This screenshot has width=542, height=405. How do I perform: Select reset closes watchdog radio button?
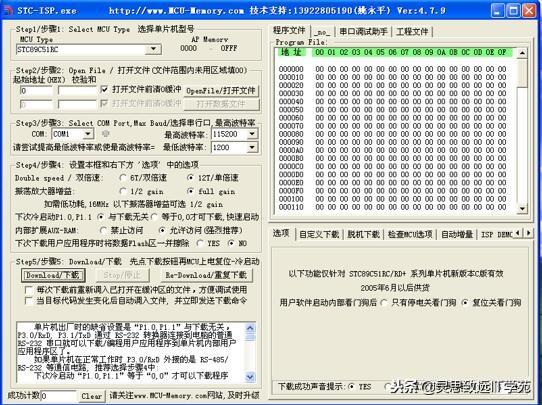pyautogui.click(x=465, y=303)
